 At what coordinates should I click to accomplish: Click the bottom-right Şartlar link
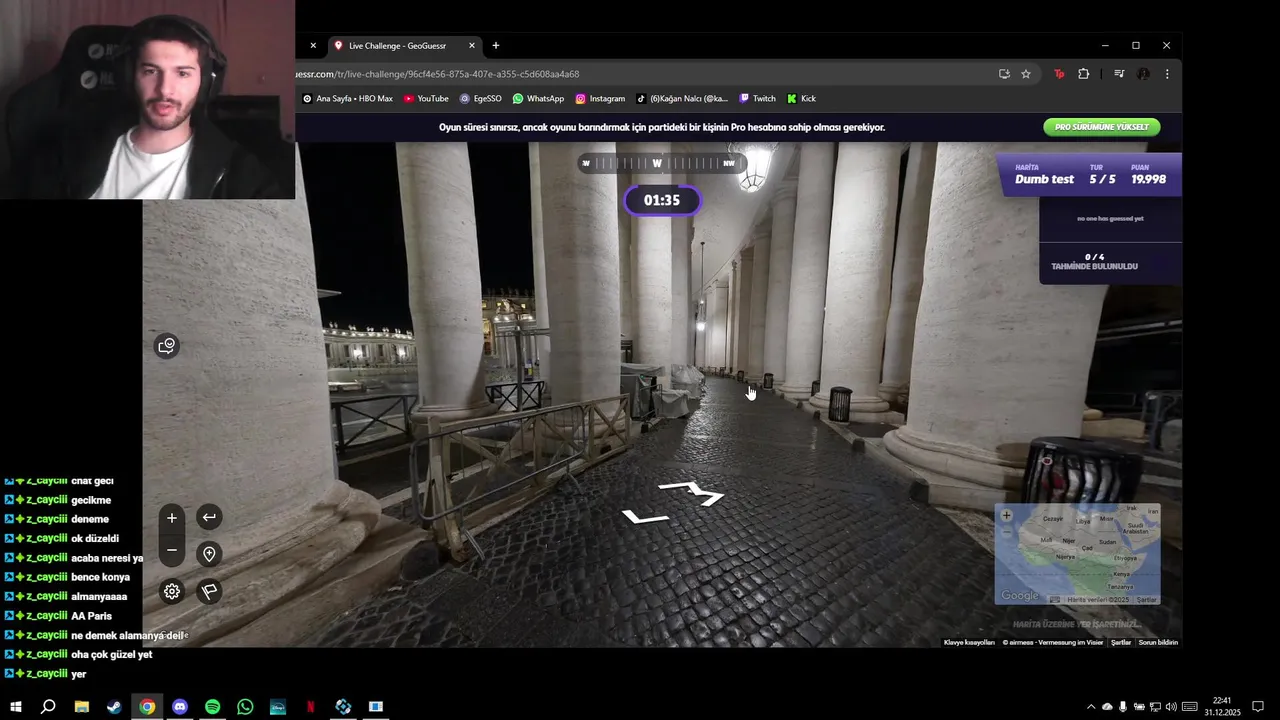[1121, 642]
